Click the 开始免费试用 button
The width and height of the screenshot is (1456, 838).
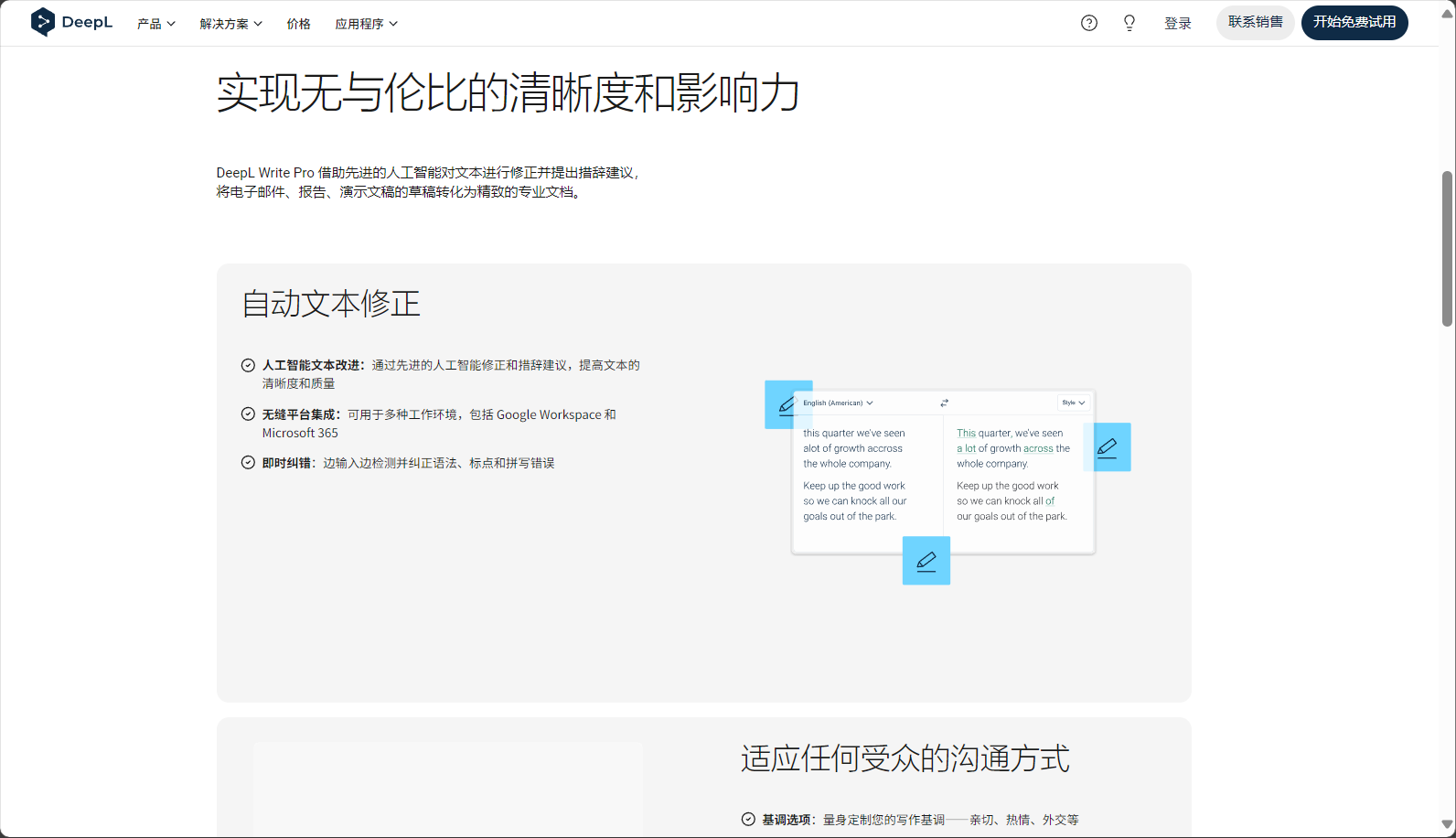point(1354,23)
